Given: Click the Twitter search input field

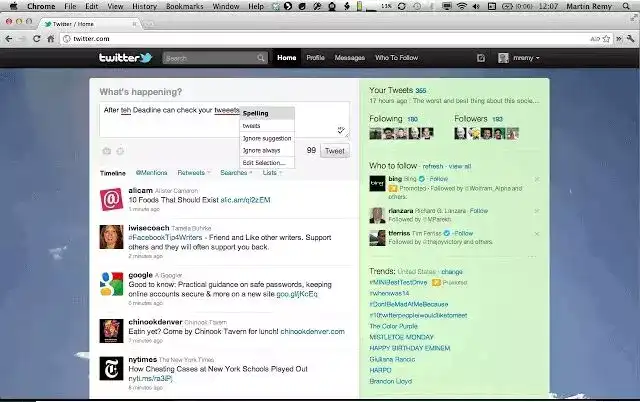Looking at the screenshot, I should pyautogui.click(x=210, y=58).
